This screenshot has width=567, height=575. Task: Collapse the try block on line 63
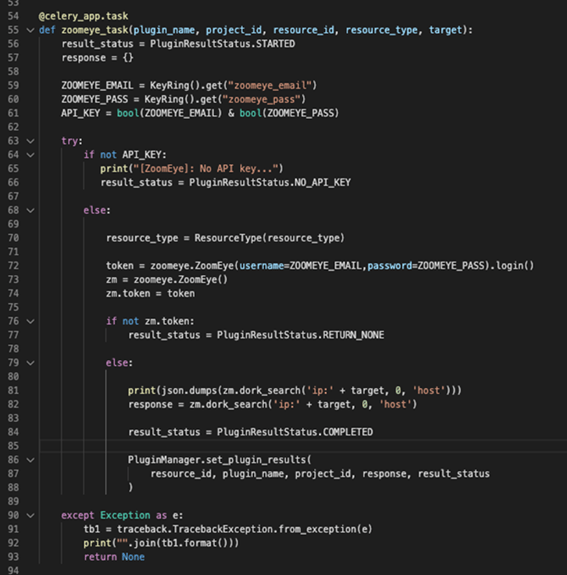30,141
